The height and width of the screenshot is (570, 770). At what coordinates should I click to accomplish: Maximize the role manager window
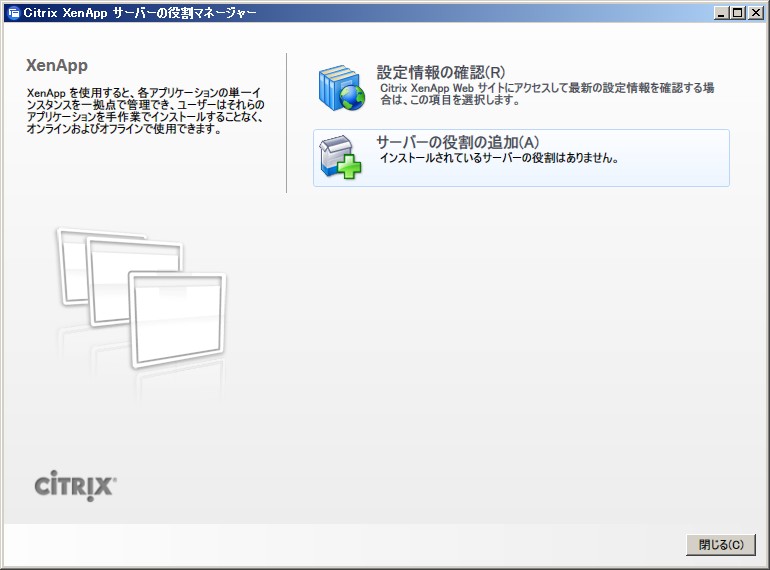coord(738,13)
